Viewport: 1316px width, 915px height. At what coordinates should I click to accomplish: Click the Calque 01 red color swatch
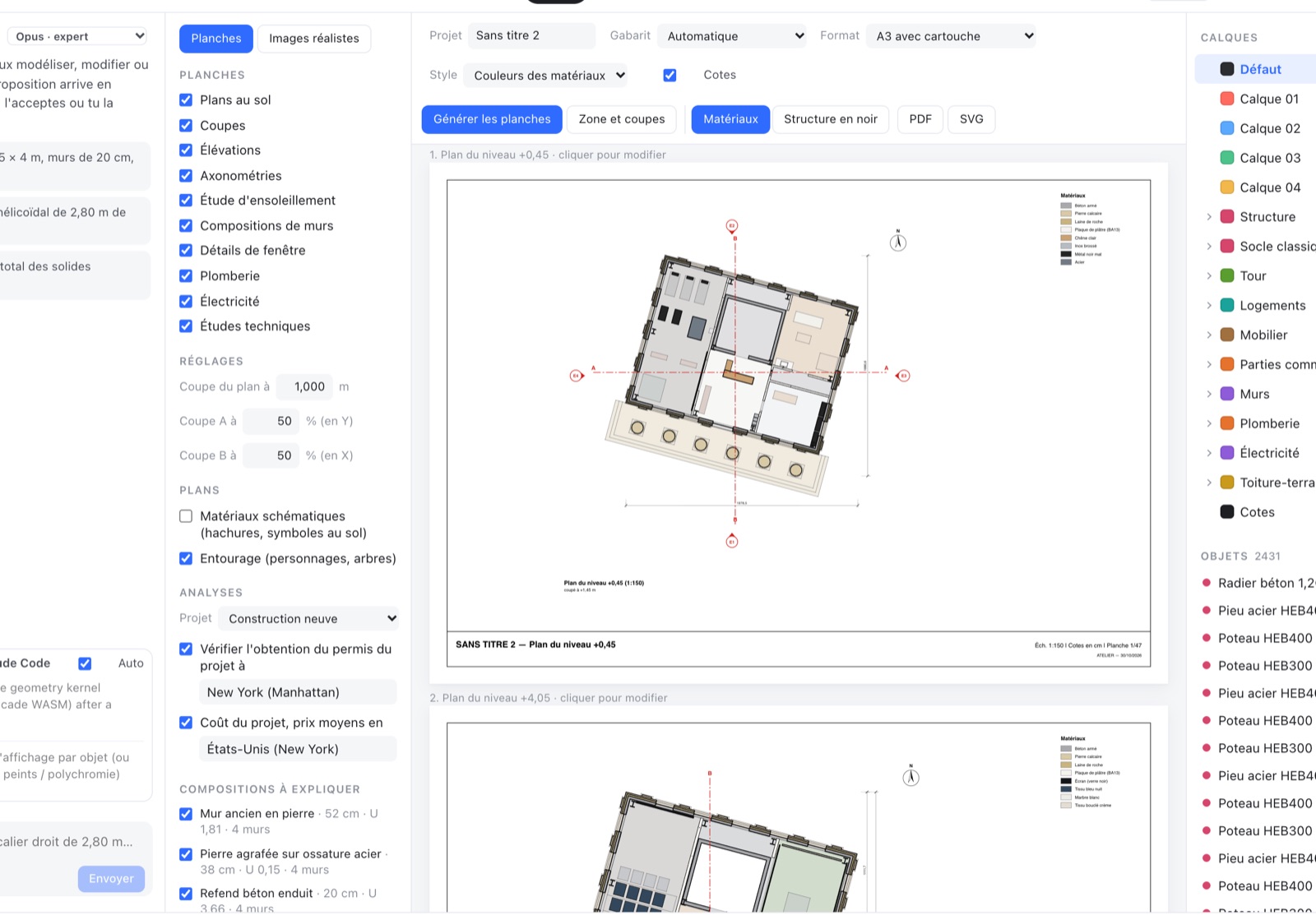click(x=1227, y=99)
